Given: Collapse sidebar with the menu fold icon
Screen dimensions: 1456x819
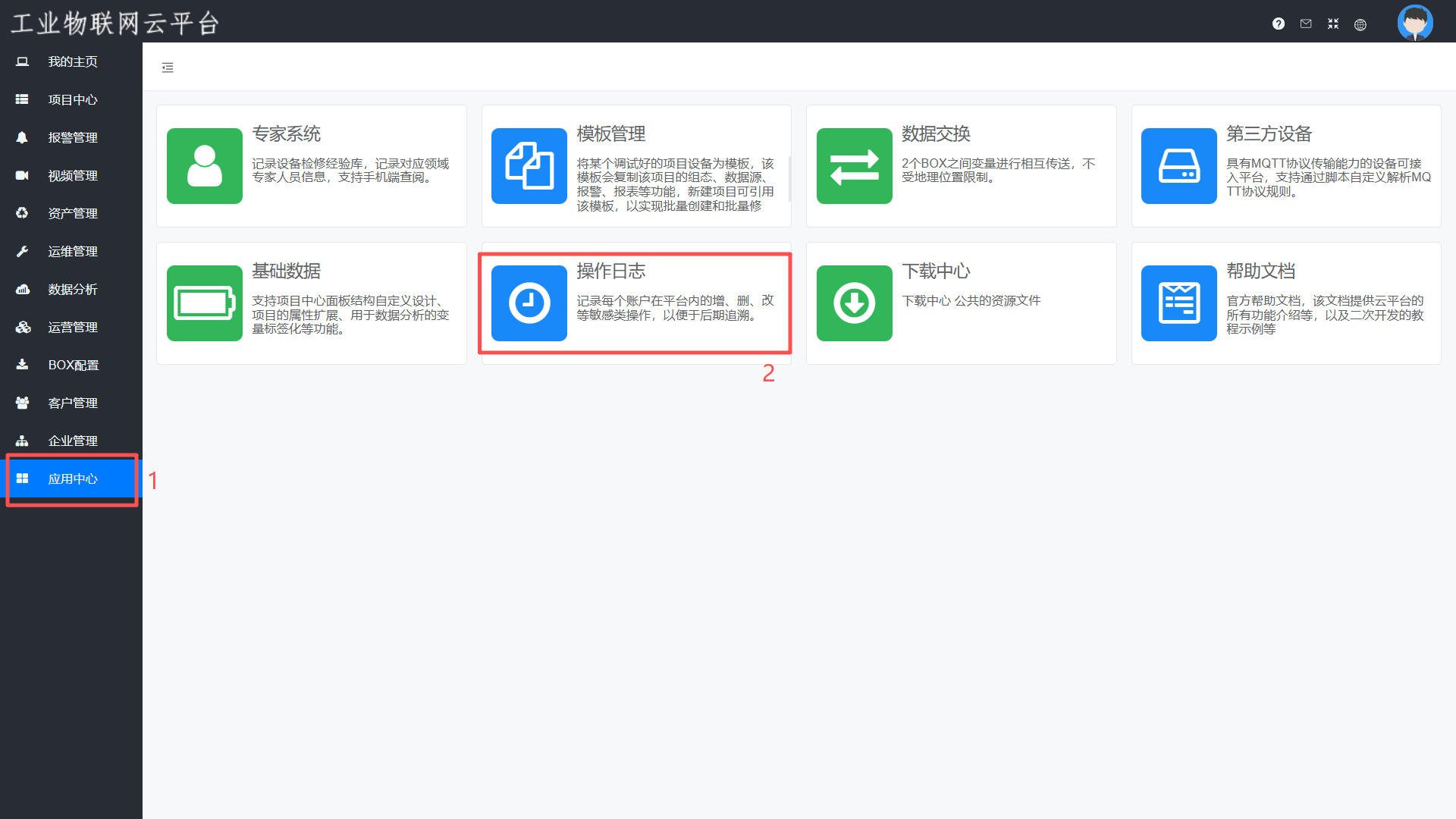Looking at the screenshot, I should point(168,67).
